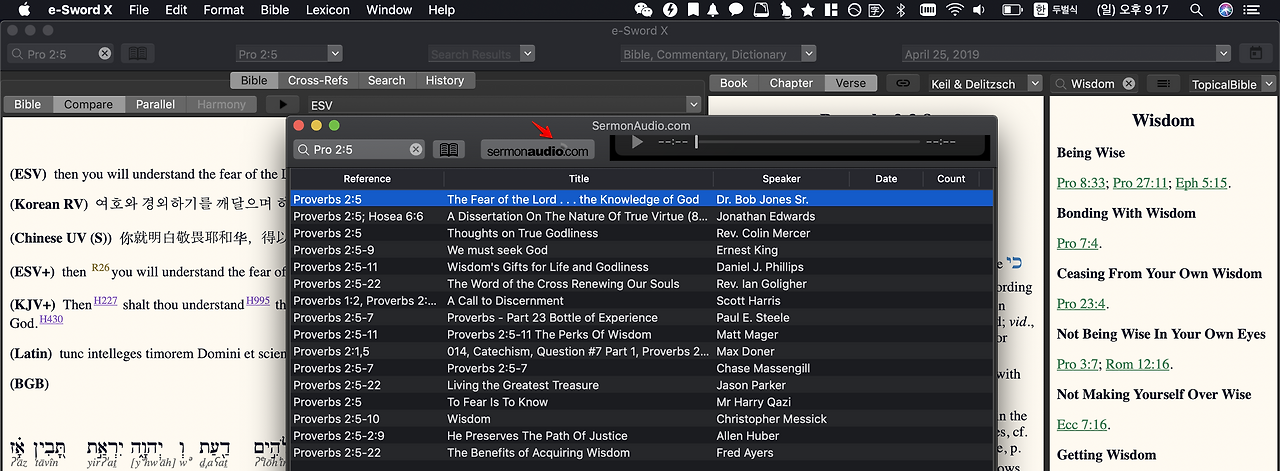Open the H227 Strong's number link
Screen dimensions: 1280x471
[105, 299]
